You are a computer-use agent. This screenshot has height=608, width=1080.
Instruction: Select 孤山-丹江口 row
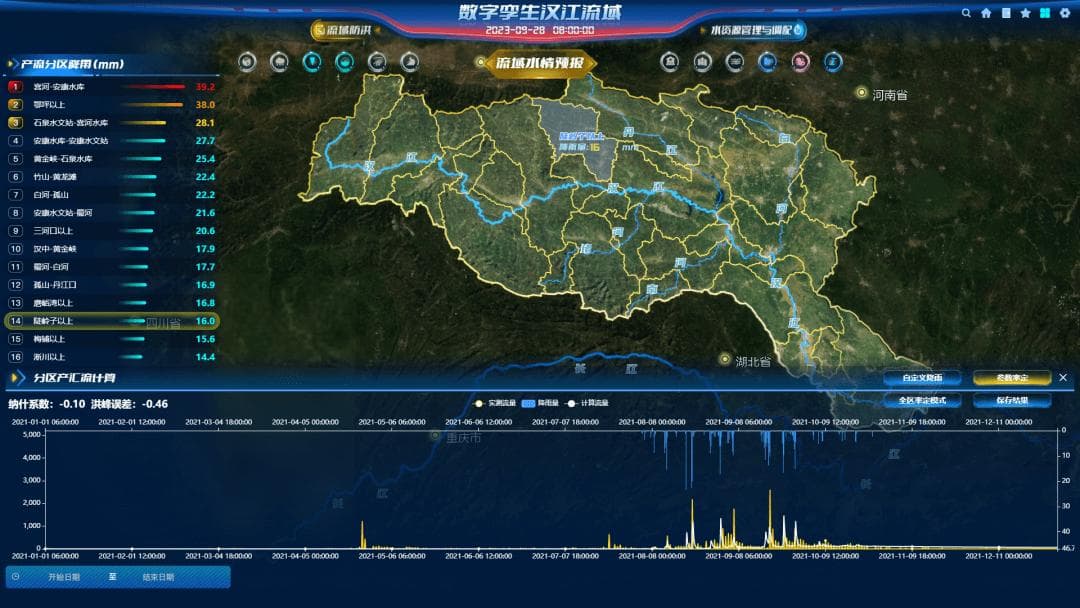[x=112, y=284]
